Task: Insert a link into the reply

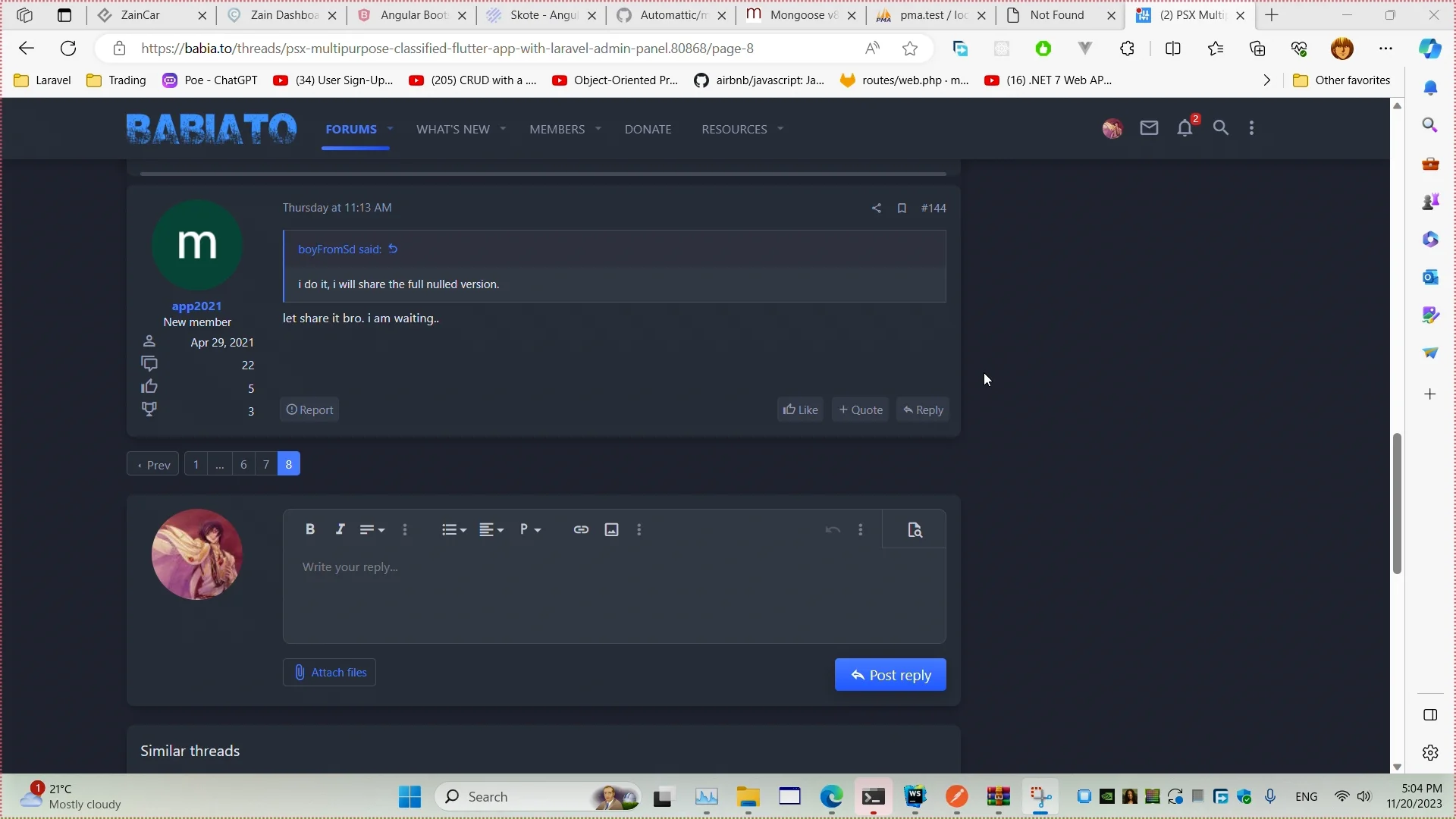Action: tap(581, 529)
